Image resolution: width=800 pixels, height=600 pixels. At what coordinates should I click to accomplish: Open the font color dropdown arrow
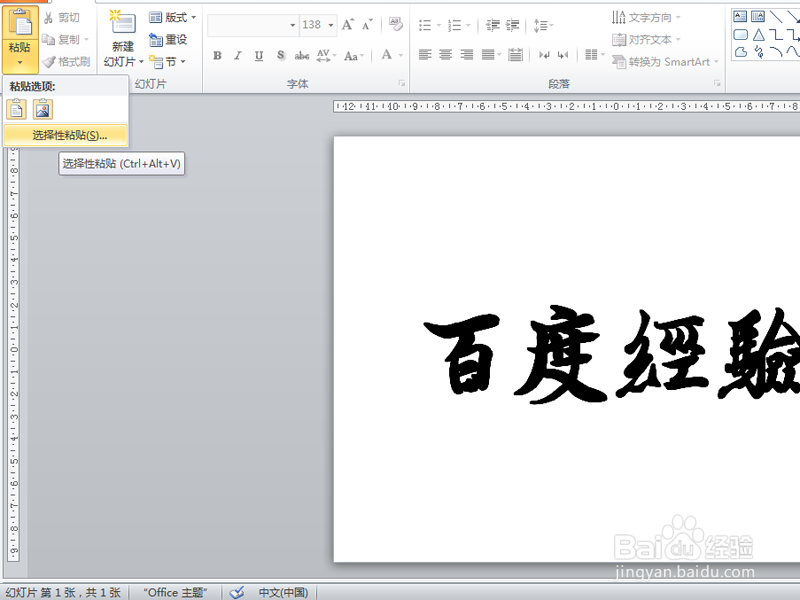click(401, 55)
